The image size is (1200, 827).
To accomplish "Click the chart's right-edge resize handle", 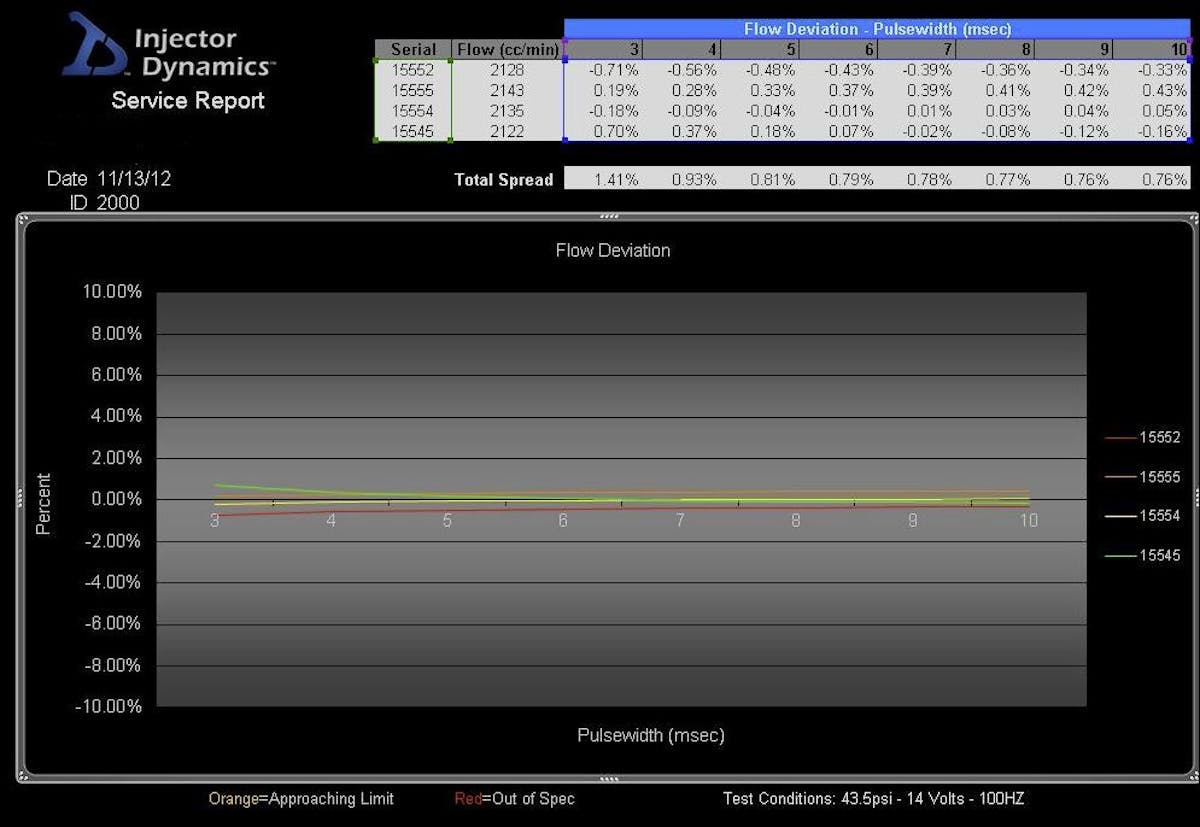I will [1196, 497].
